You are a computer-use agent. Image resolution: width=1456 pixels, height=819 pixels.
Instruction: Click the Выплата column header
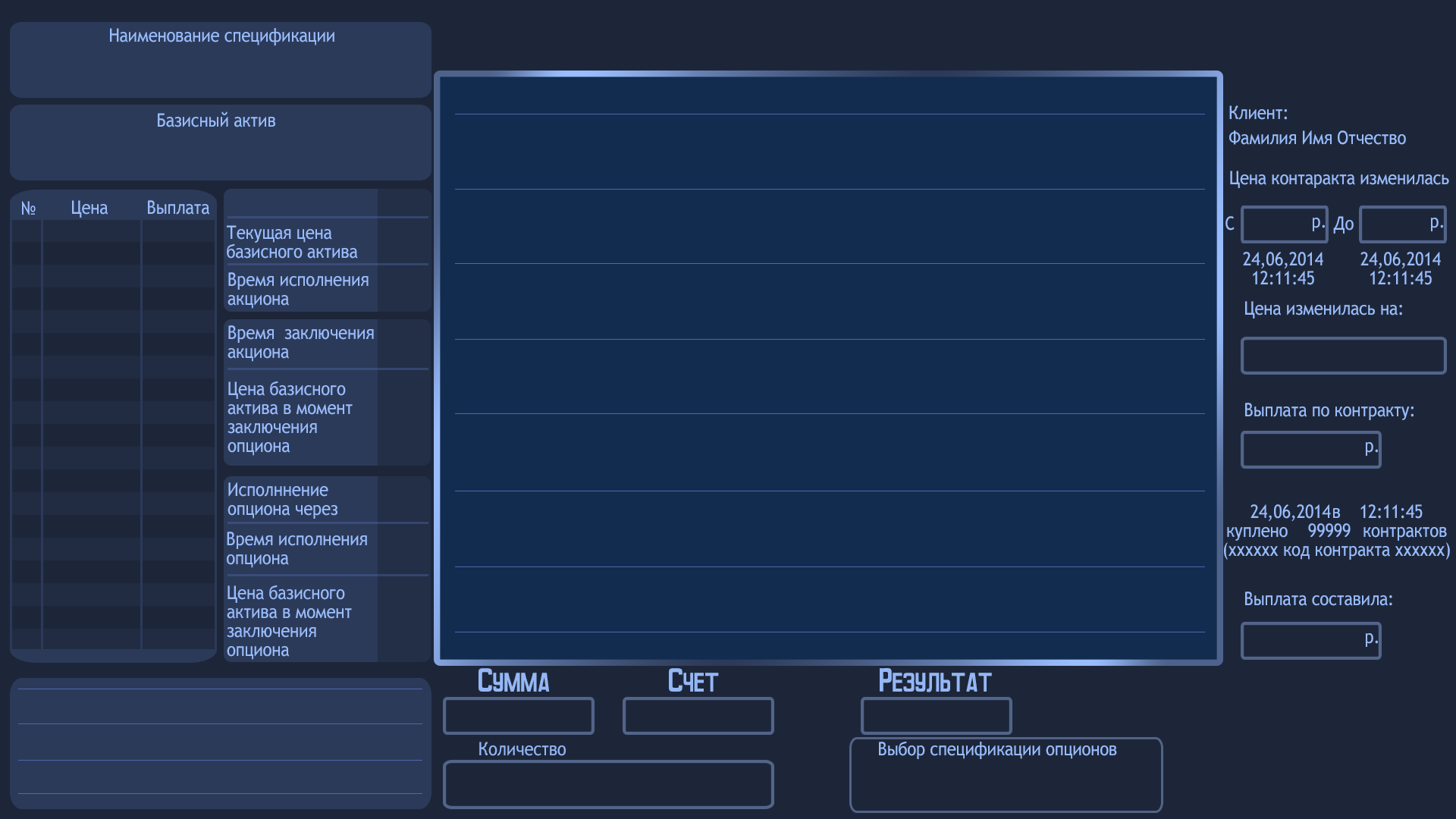177,208
